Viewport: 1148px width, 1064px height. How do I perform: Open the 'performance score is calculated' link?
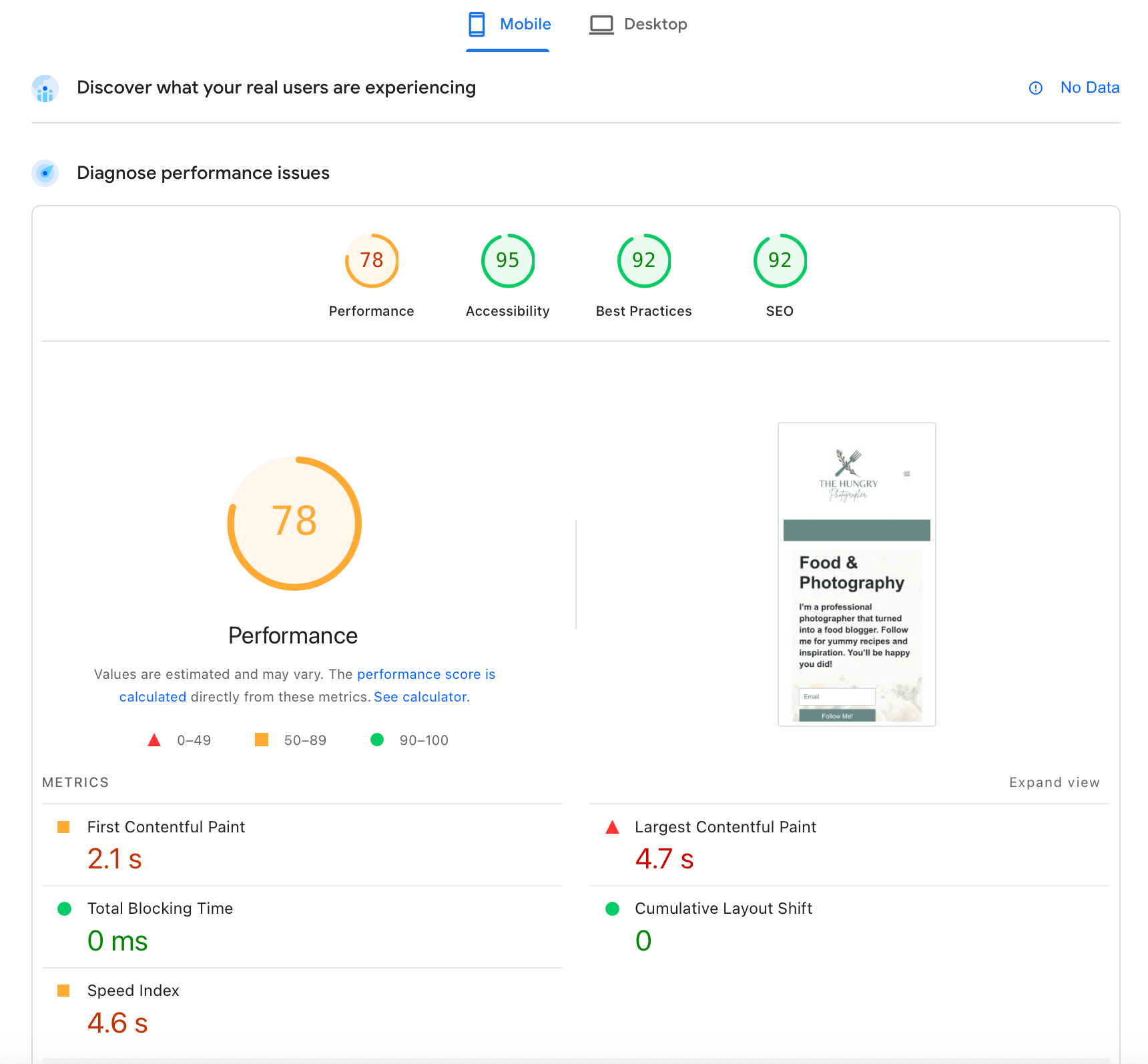(x=426, y=674)
